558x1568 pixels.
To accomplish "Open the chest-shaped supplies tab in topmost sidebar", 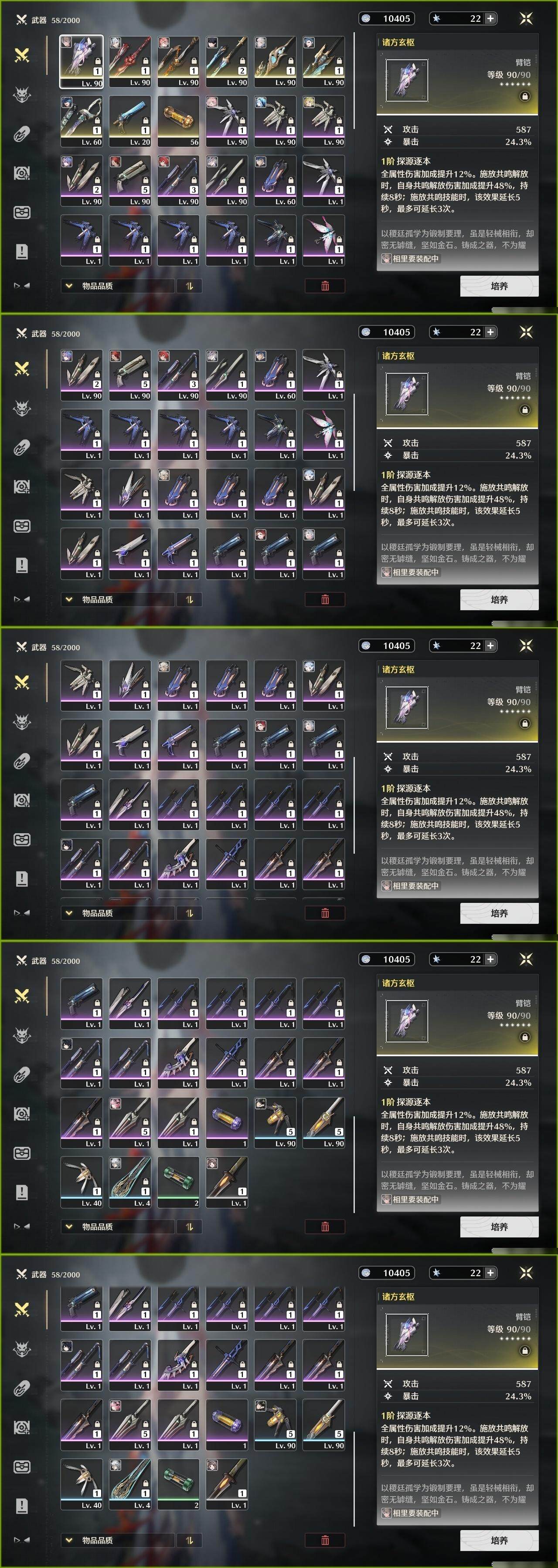I will [22, 213].
